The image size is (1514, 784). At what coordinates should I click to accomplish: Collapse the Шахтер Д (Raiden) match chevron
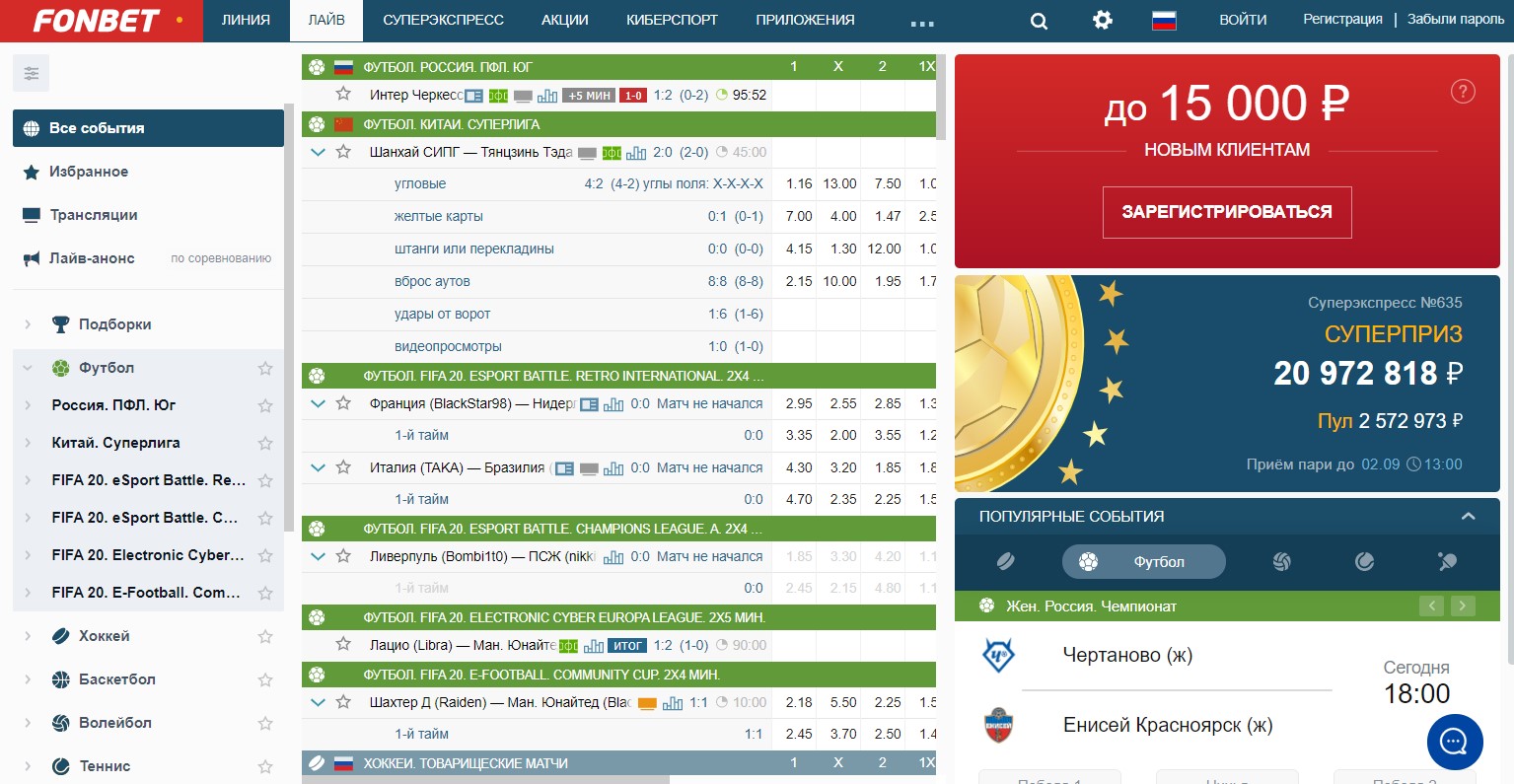pos(318,702)
